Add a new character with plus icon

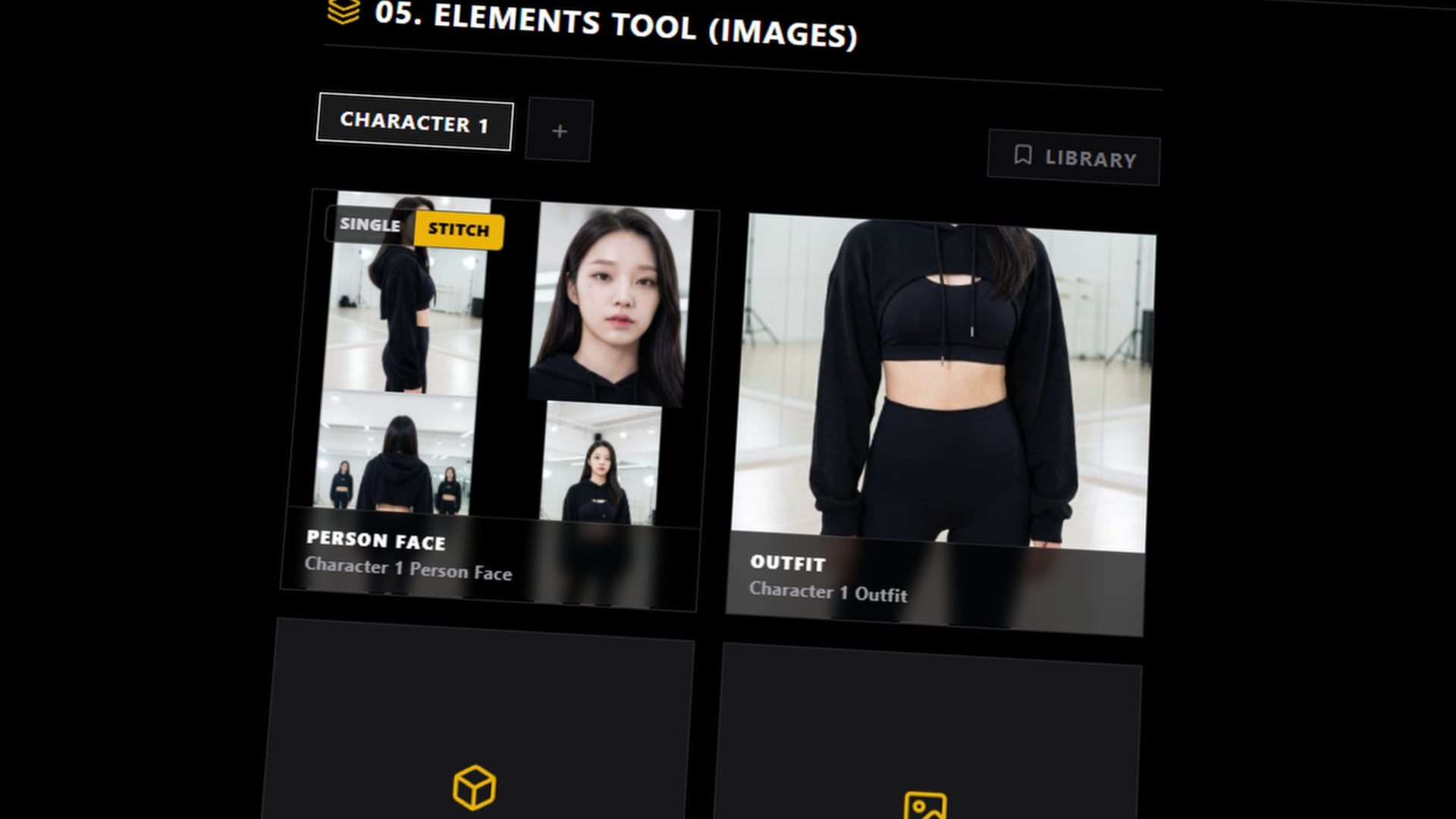tap(559, 130)
